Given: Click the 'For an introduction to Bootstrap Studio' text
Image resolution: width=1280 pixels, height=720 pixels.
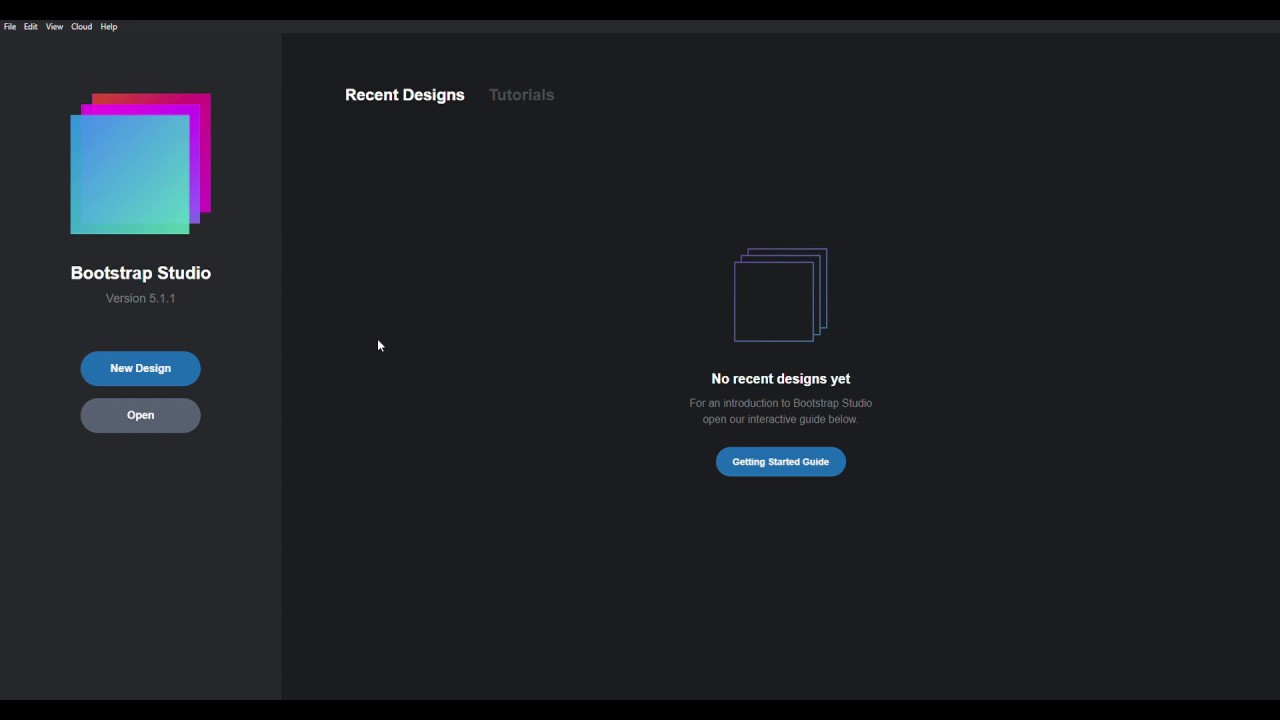Looking at the screenshot, I should [x=781, y=403].
